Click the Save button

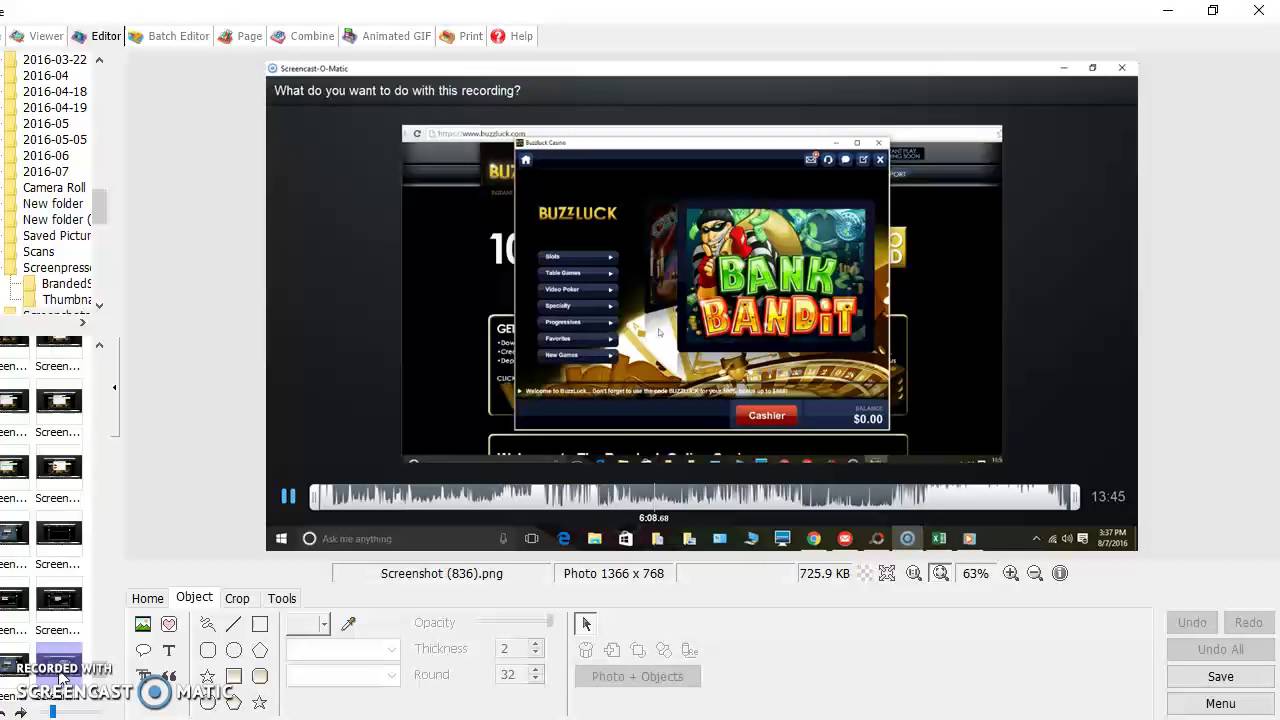(1220, 676)
